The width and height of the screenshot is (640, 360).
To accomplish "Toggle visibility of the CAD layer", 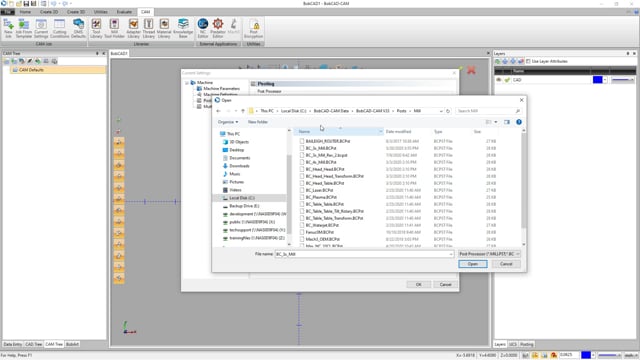I will (x=498, y=80).
